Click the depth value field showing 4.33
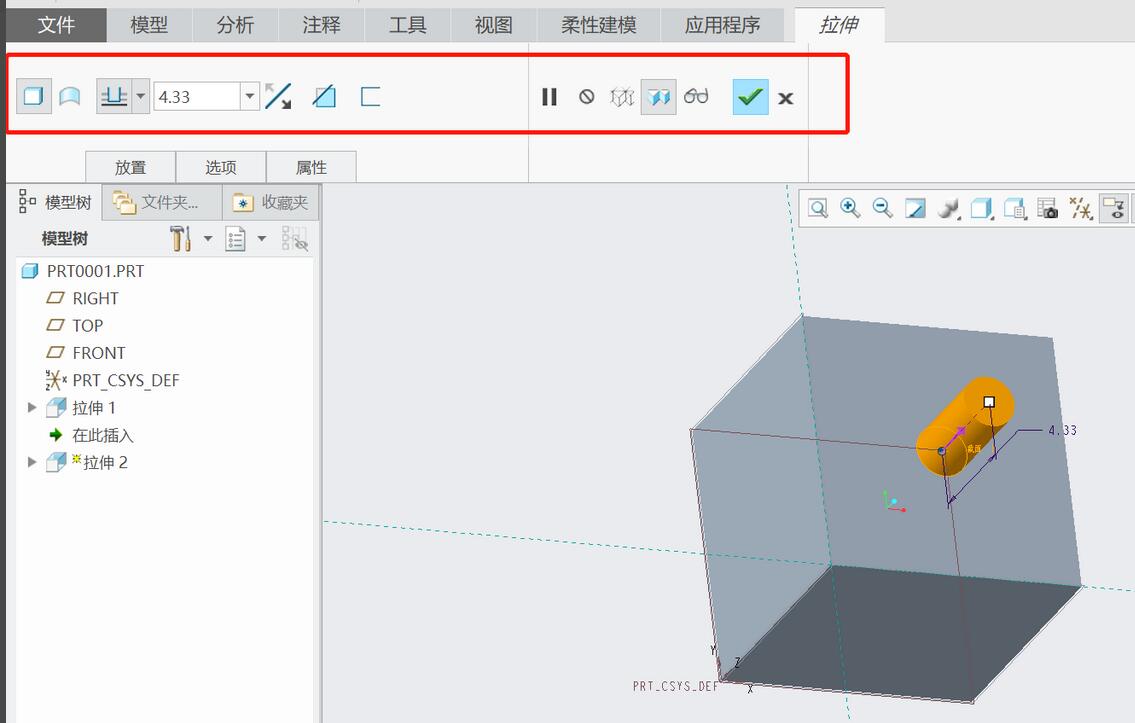1135x723 pixels. click(196, 97)
